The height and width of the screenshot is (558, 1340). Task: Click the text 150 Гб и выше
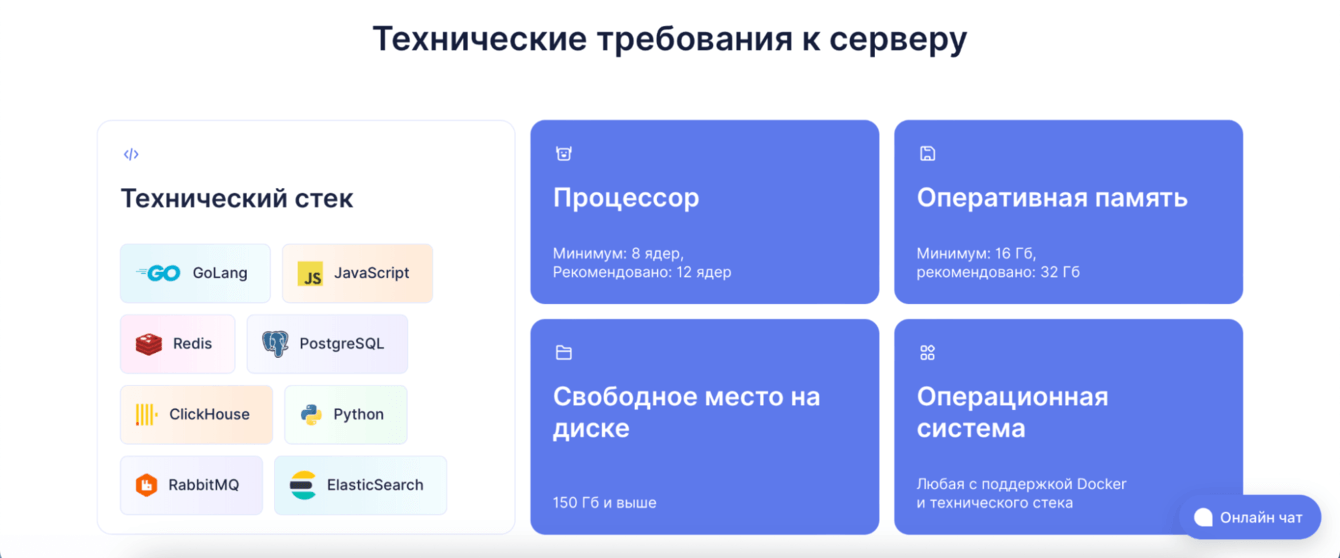click(605, 503)
